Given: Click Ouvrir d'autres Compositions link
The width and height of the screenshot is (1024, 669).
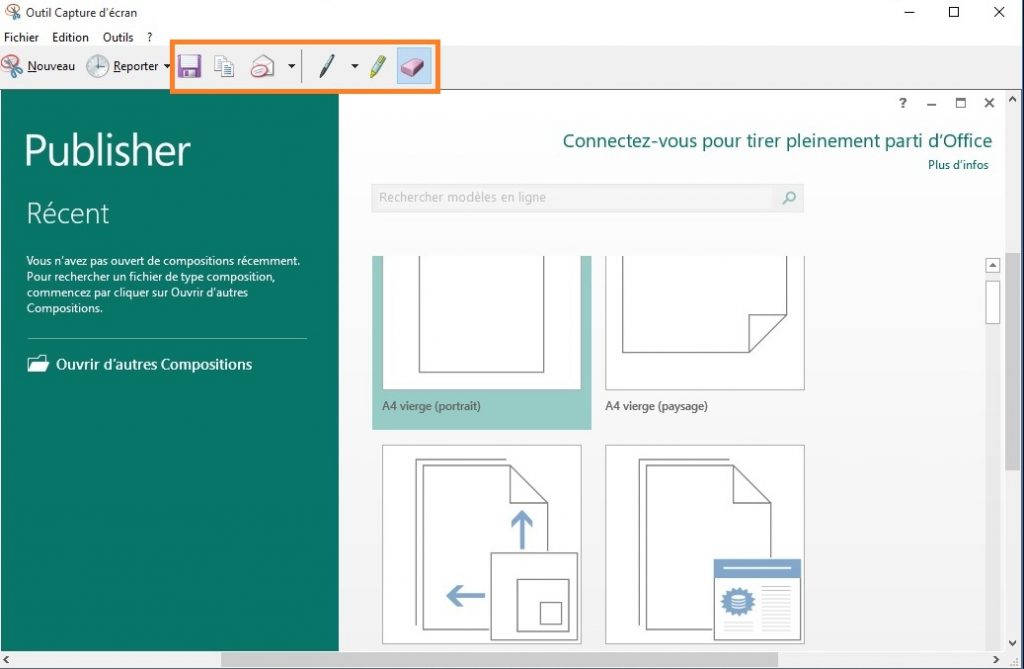Looking at the screenshot, I should [153, 365].
